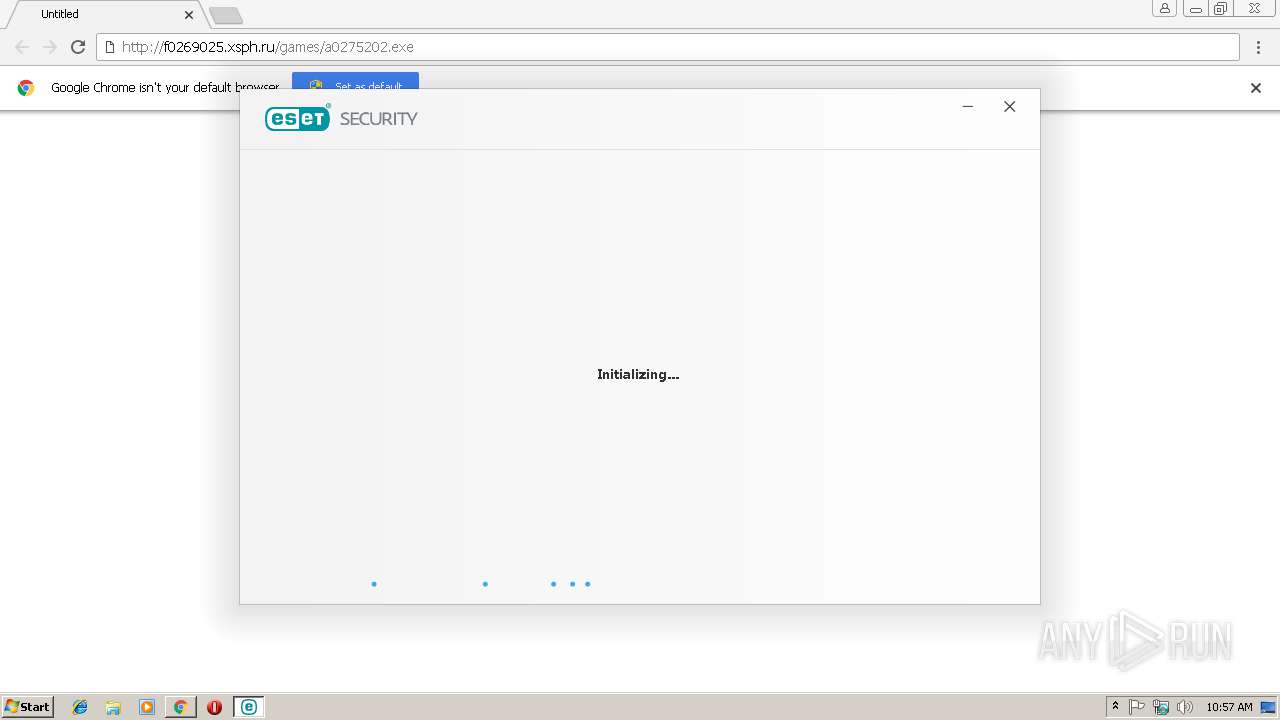Open Chrome's three-dot menu
Viewport: 1280px width, 720px height.
point(1258,47)
